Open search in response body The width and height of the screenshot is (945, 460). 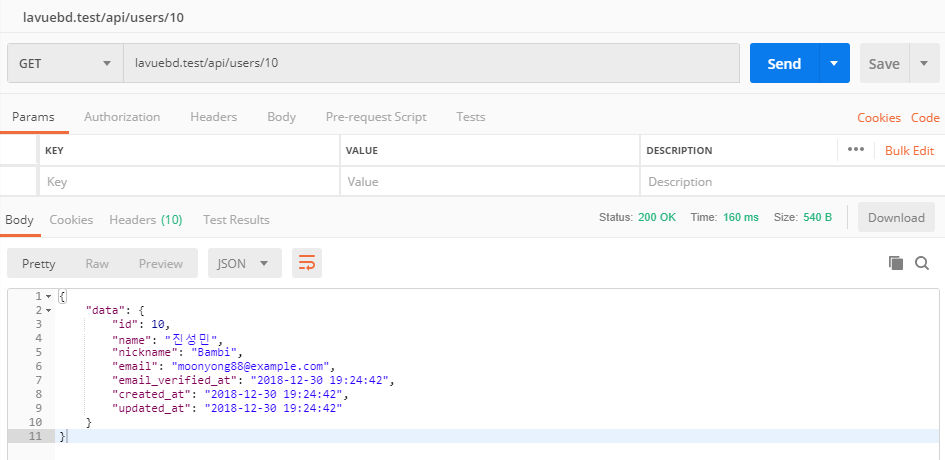click(x=921, y=263)
